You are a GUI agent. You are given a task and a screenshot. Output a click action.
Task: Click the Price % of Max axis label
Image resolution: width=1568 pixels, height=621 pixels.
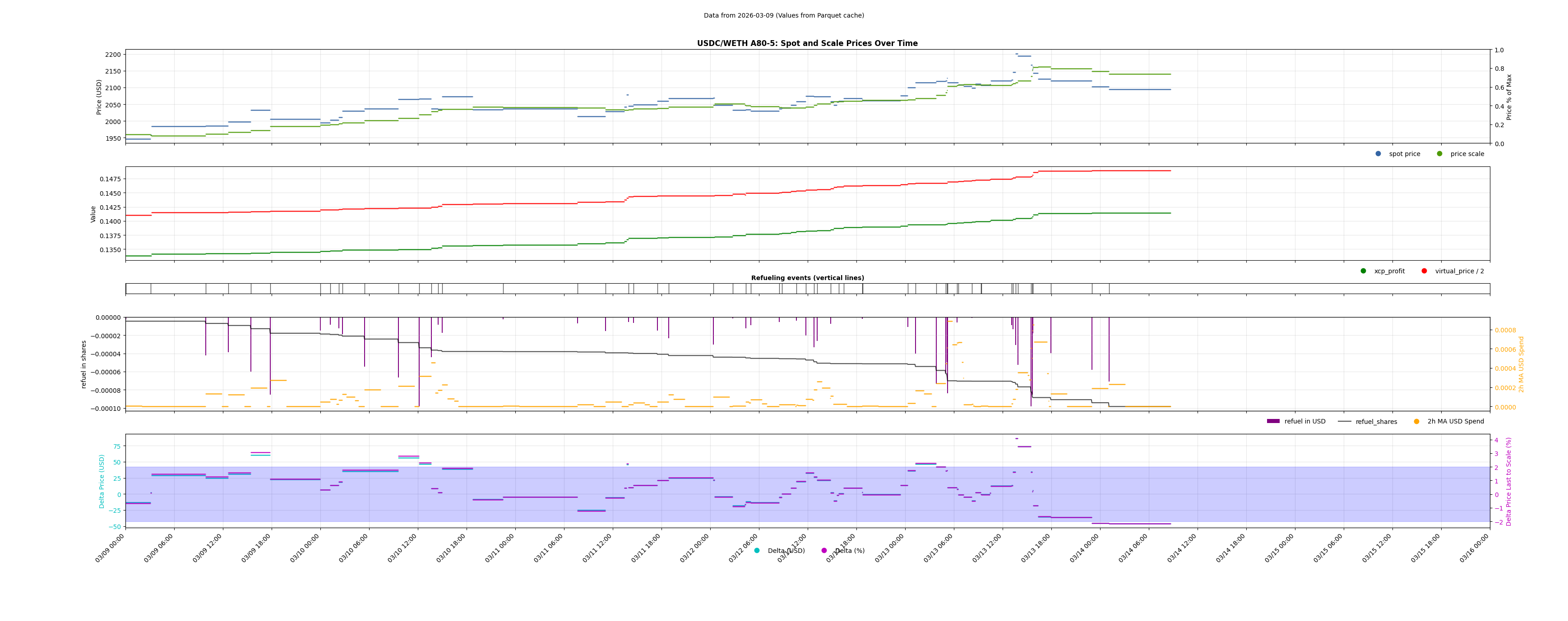pos(1509,97)
